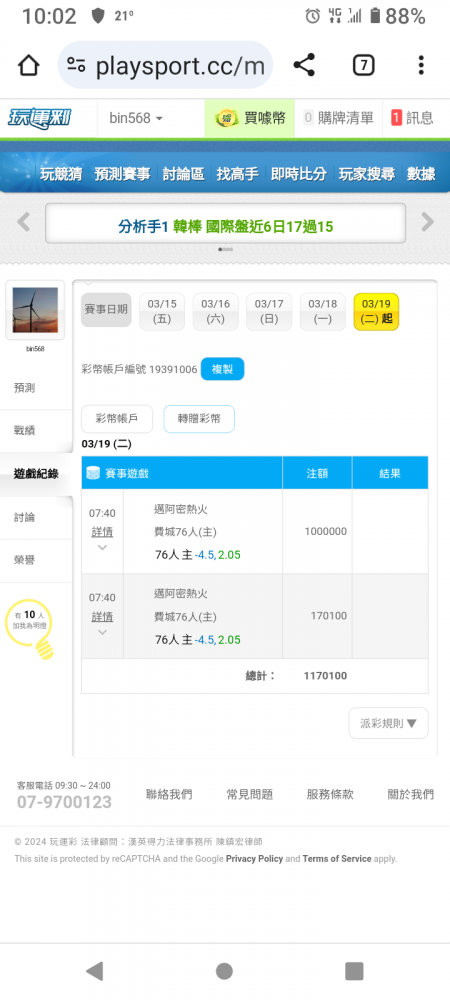Expand the 派彩規則 dropdown
Screen dimensions: 450x1000
pyautogui.click(x=388, y=723)
